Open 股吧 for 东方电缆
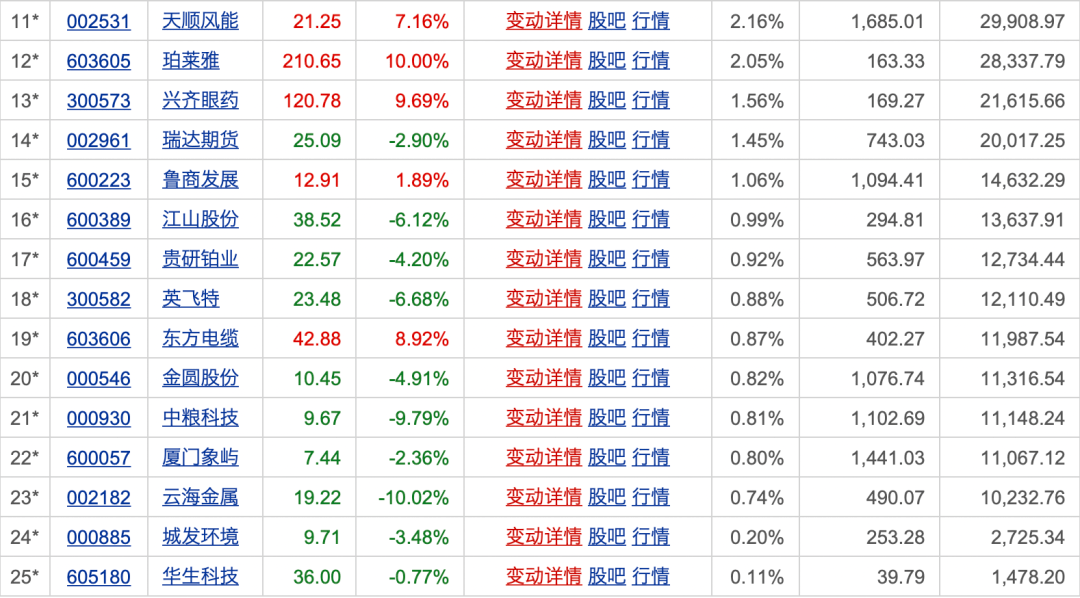This screenshot has height=598, width=1080. point(606,338)
